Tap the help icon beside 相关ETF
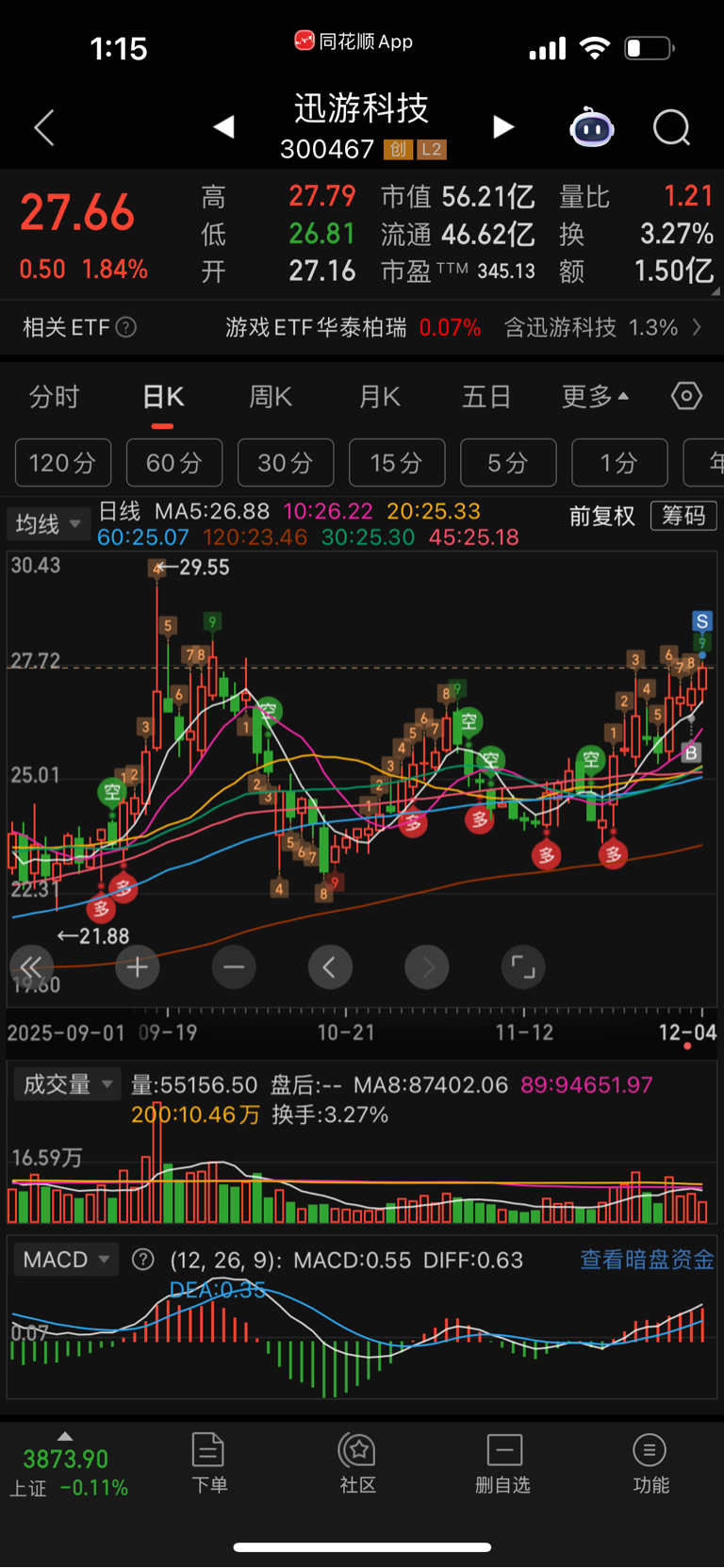This screenshot has height=1568, width=724. click(x=125, y=327)
